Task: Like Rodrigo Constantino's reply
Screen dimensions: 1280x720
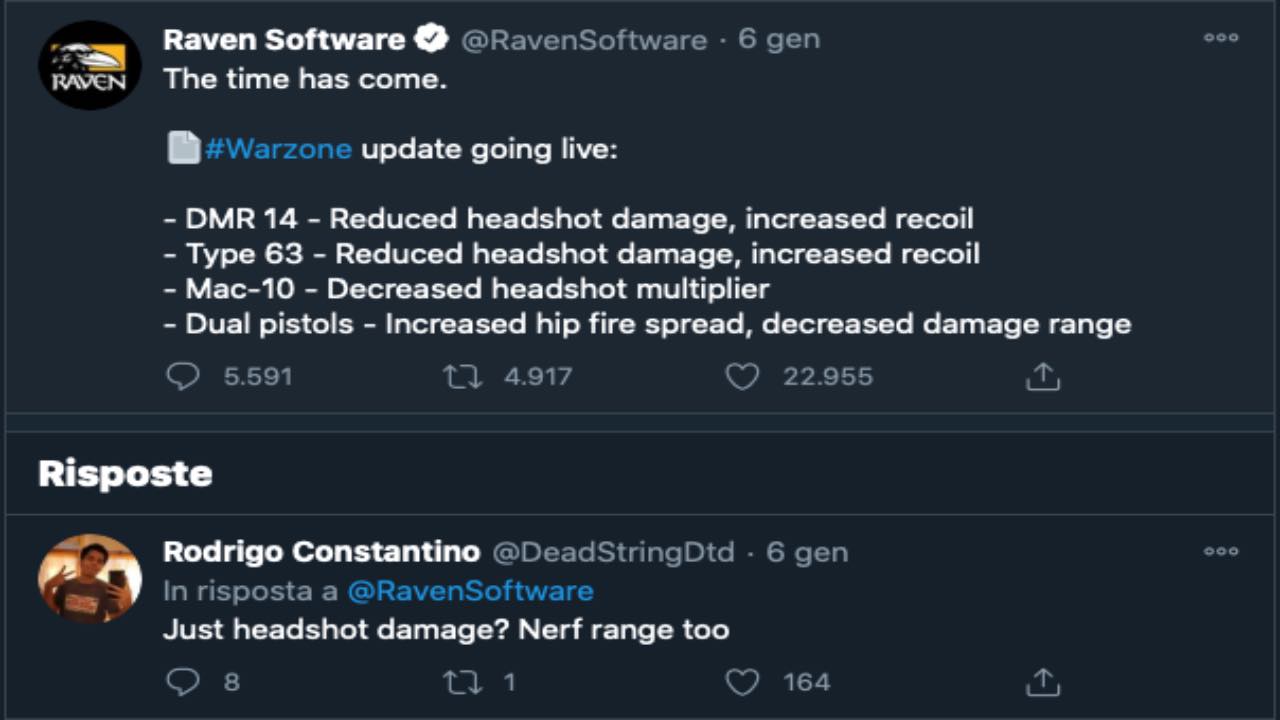Action: [x=742, y=682]
